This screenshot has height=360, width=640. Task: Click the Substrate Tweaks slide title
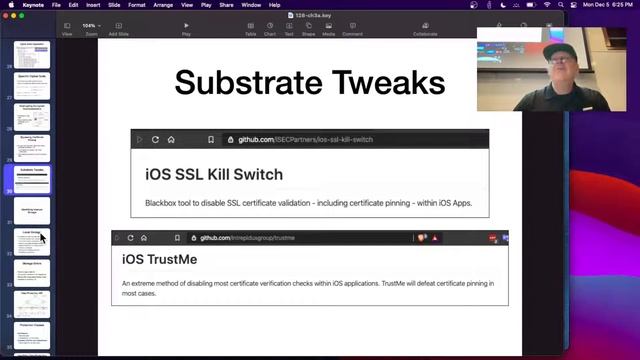pos(310,82)
